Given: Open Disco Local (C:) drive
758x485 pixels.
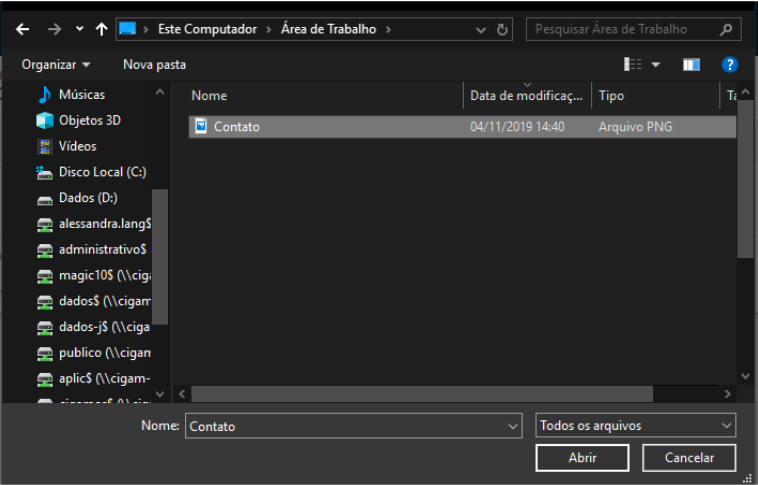Looking at the screenshot, I should (102, 172).
